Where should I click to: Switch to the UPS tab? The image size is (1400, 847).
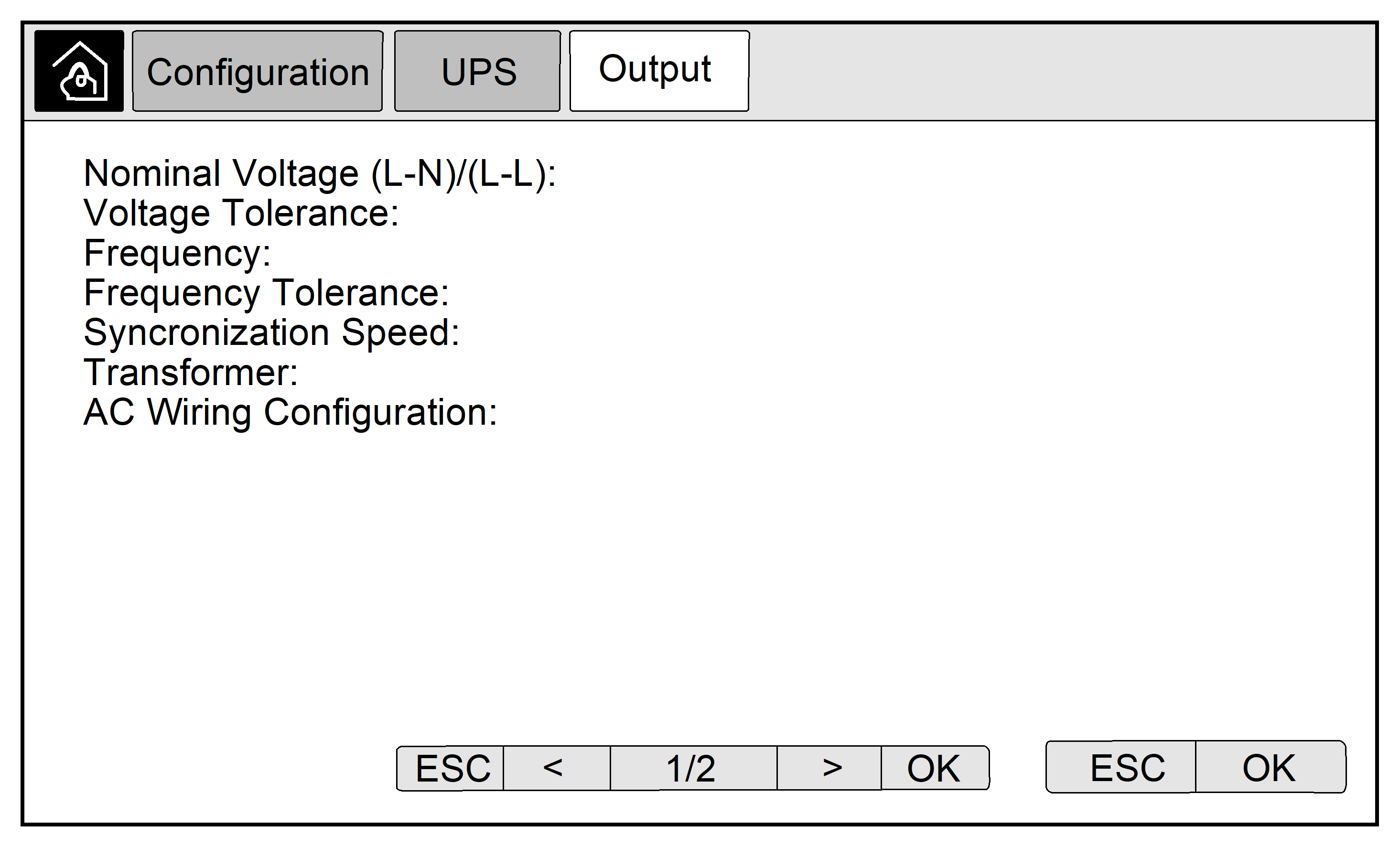point(477,71)
